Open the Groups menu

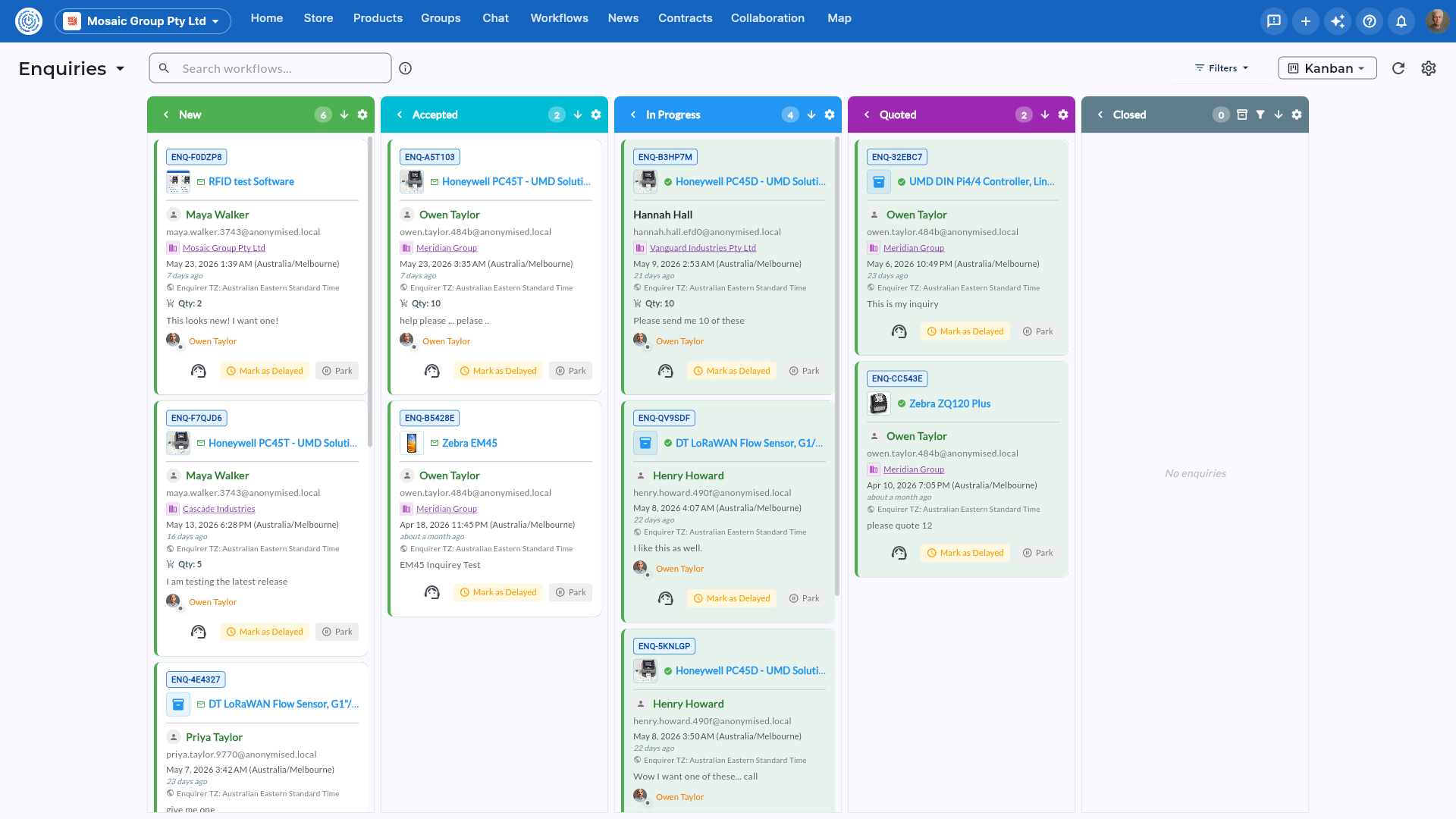click(441, 18)
